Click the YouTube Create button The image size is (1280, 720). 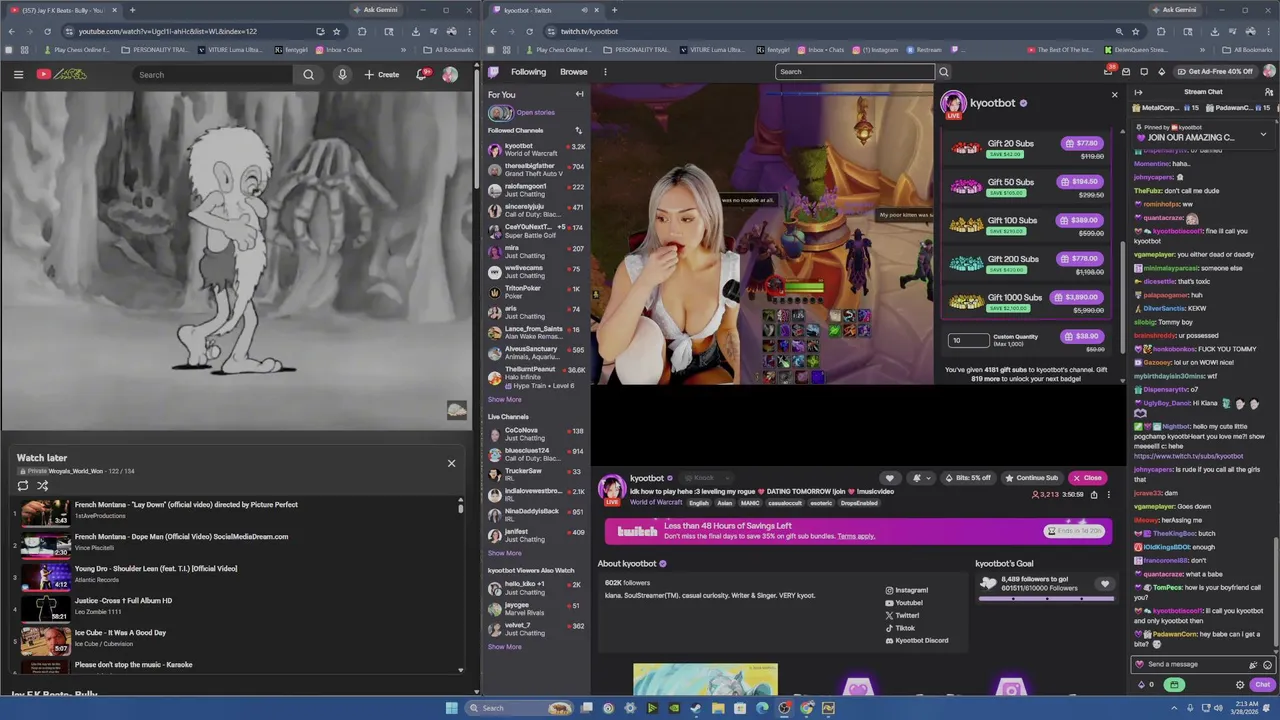pyautogui.click(x=382, y=74)
